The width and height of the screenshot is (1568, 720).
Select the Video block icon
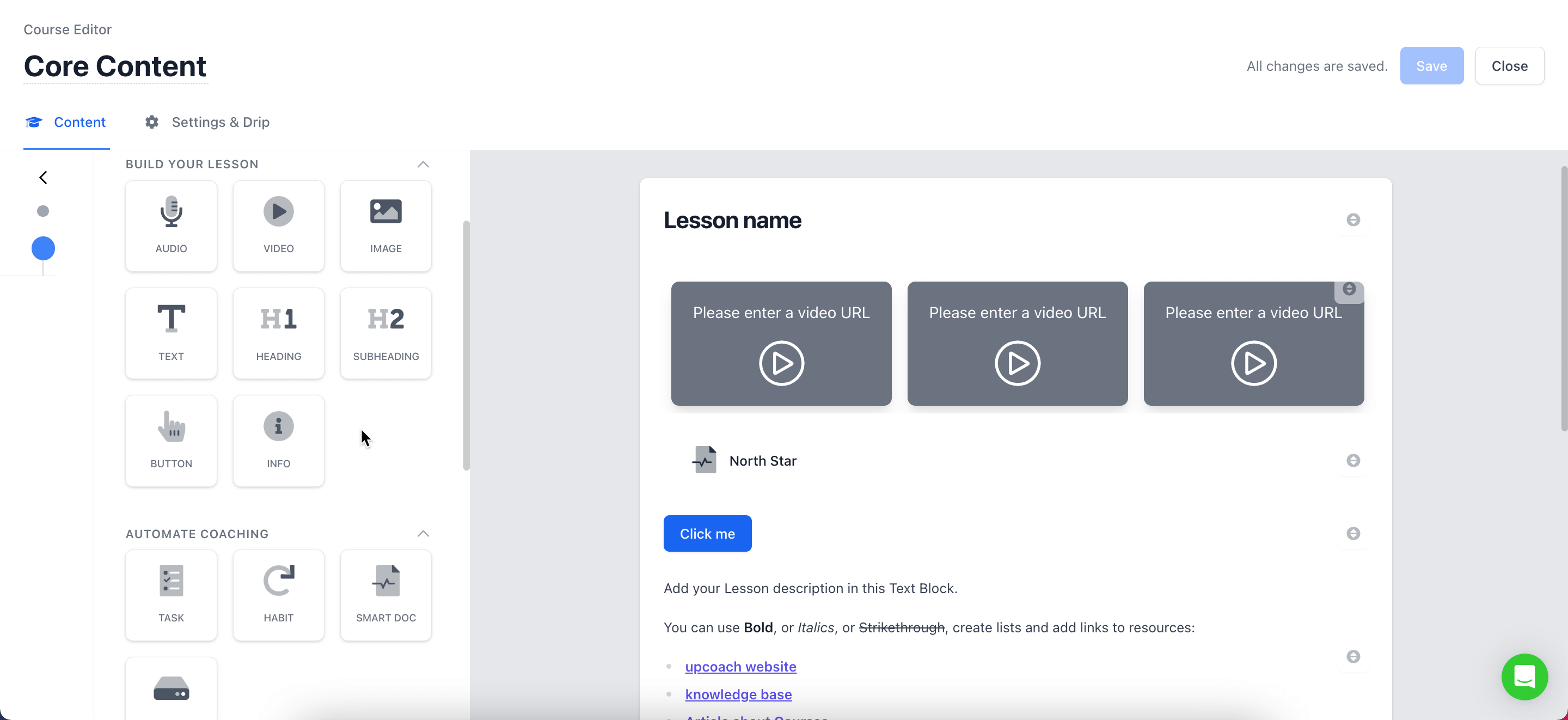coord(278,225)
